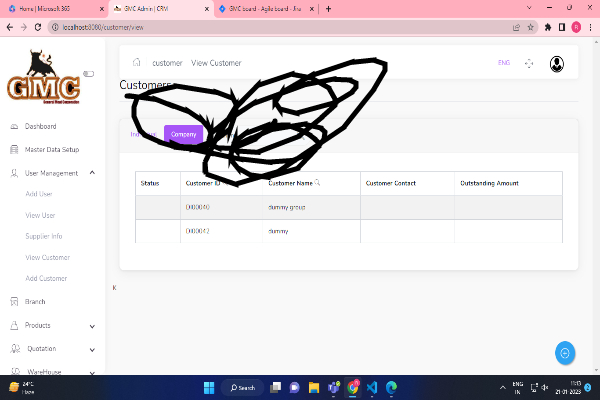Switch to the Company tab
Image resolution: width=600 pixels, height=400 pixels.
[184, 134]
